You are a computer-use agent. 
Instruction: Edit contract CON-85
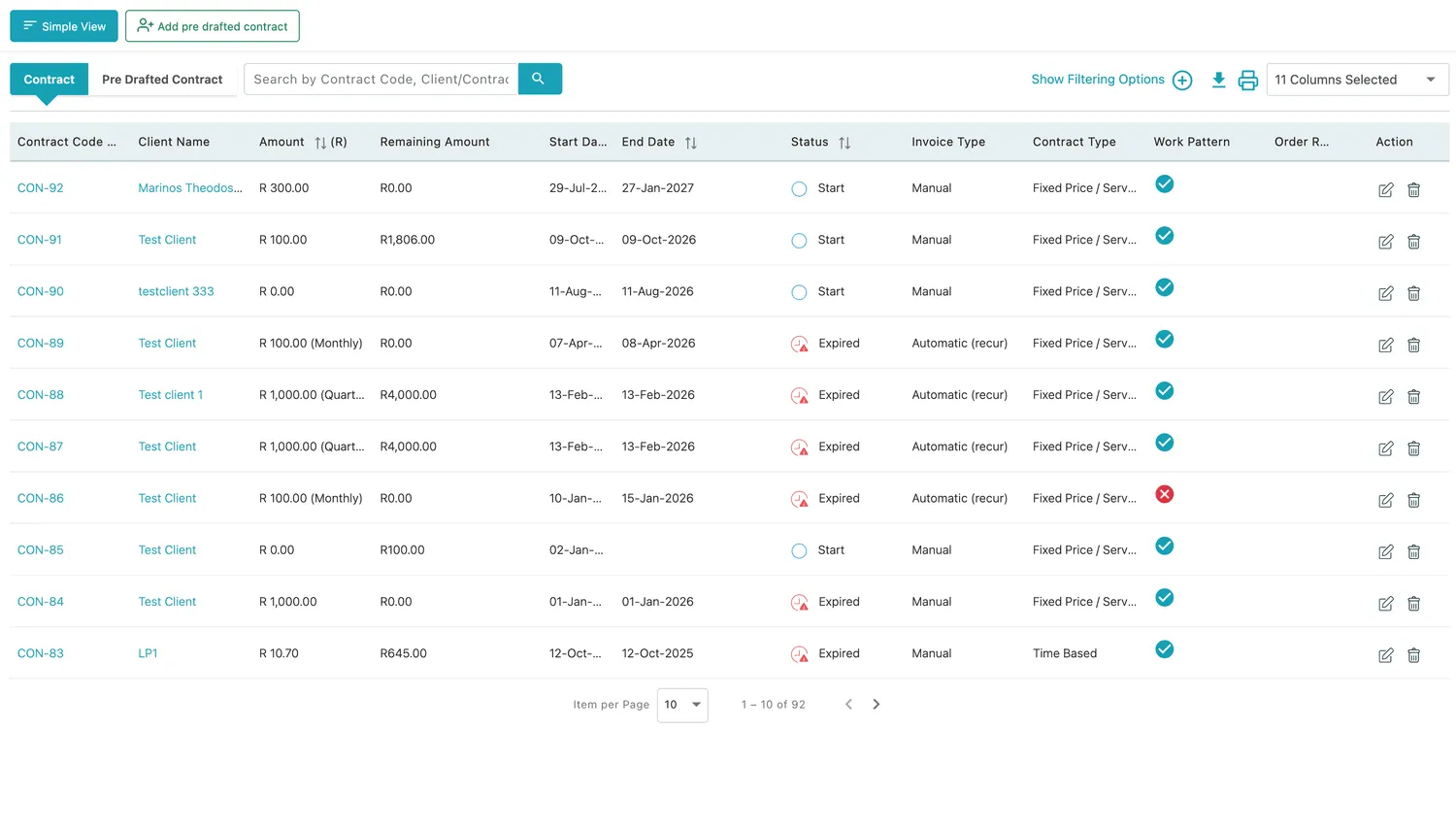tap(1385, 551)
